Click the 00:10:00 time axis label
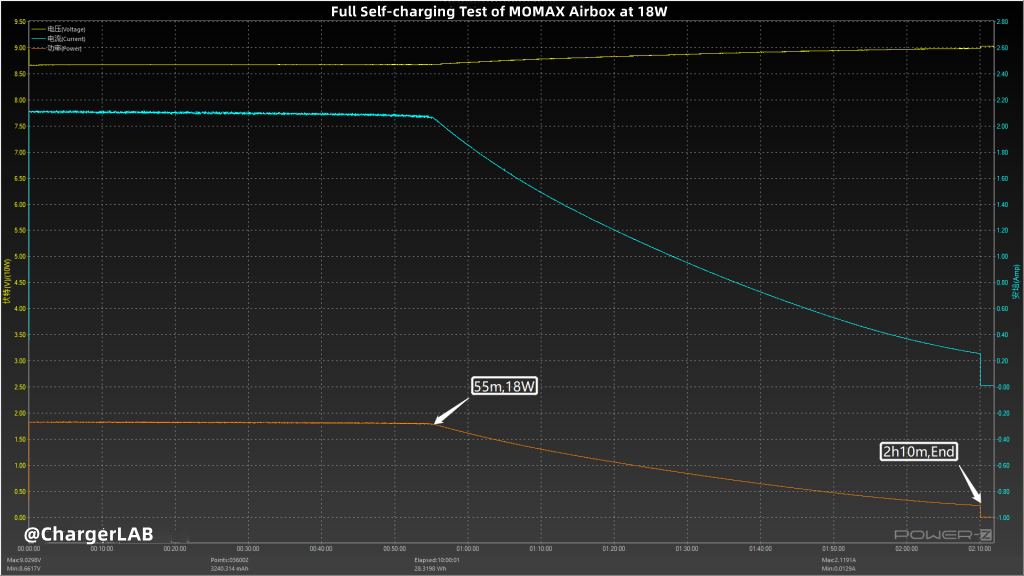Image resolution: width=1024 pixels, height=576 pixels. pos(102,549)
